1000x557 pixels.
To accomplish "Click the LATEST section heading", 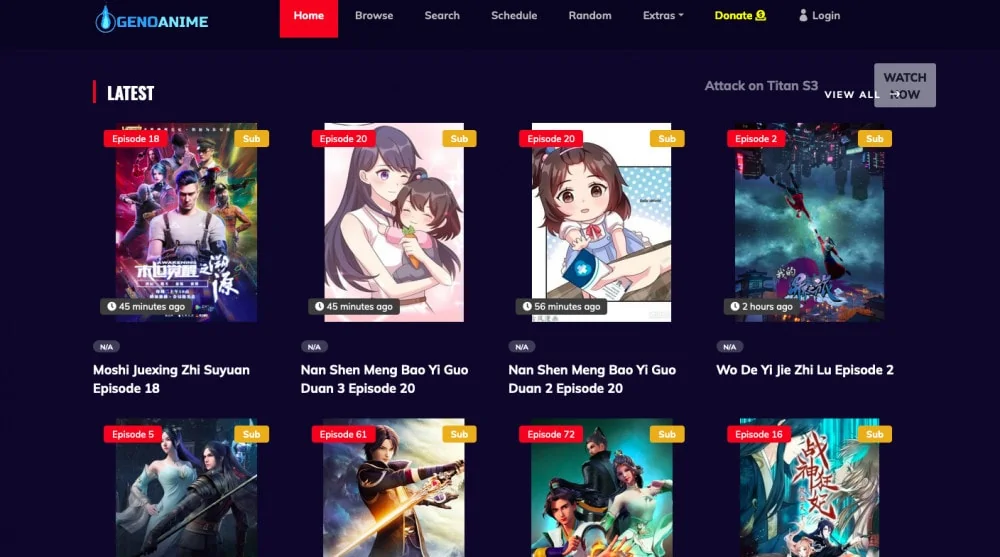I will (130, 93).
